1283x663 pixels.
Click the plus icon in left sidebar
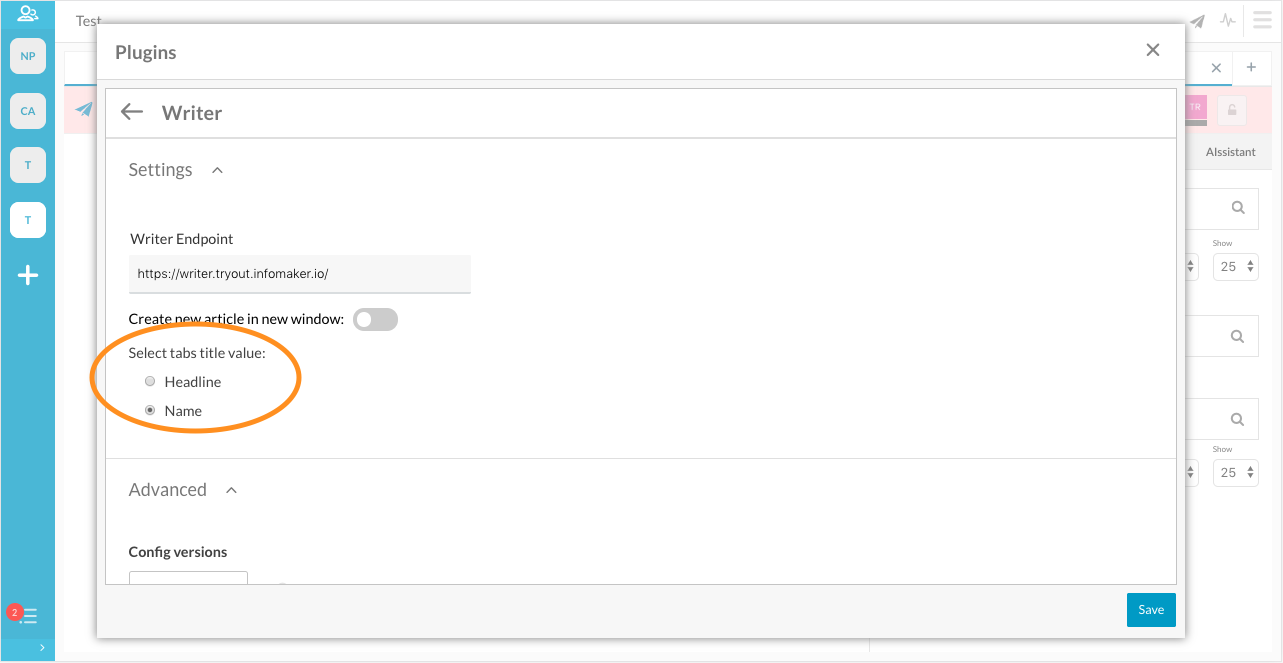tap(27, 275)
